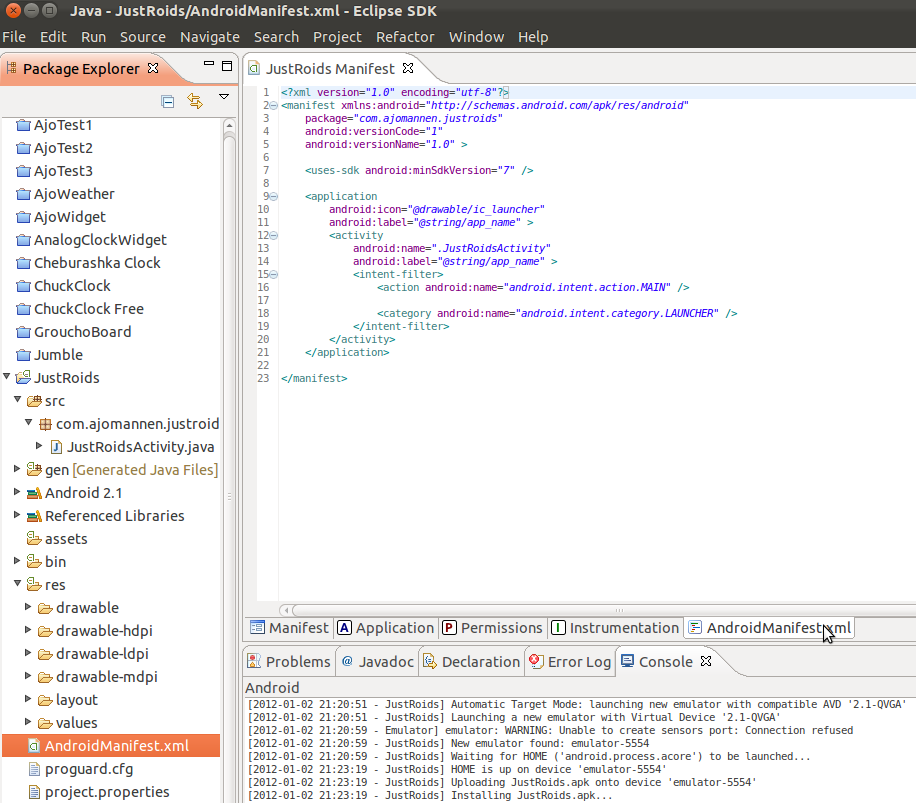Open the Window menu
This screenshot has width=916, height=803.
tap(477, 37)
